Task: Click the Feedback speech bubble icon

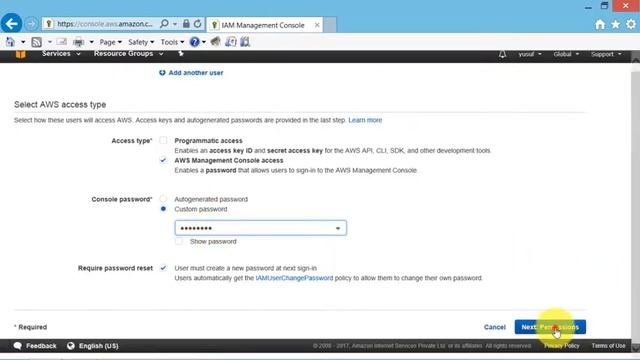Action: coord(18,346)
